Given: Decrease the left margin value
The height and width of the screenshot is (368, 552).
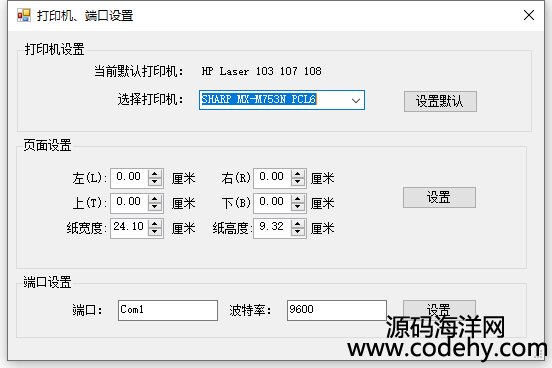Looking at the screenshot, I should 155,182.
